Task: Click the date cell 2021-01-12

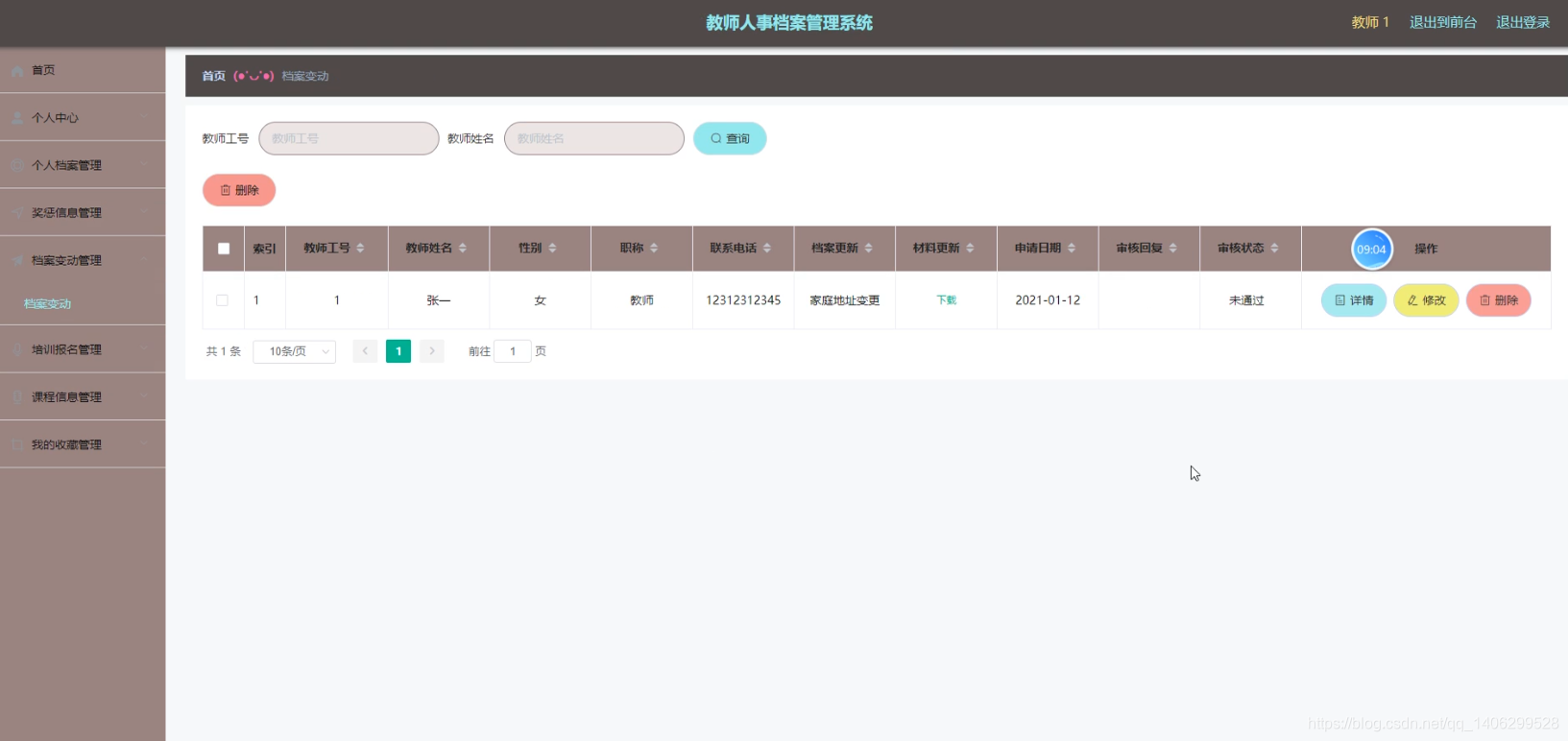Action: coord(1048,300)
